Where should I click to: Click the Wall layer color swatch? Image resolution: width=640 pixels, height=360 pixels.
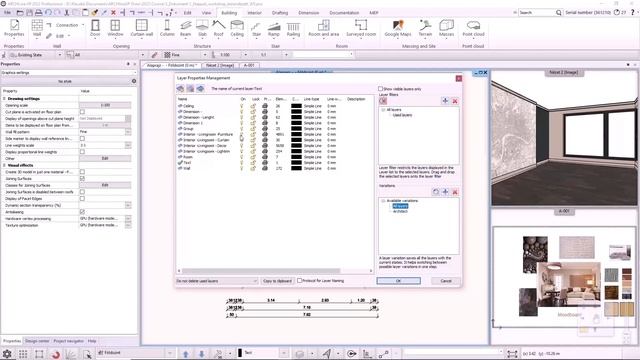(296, 168)
